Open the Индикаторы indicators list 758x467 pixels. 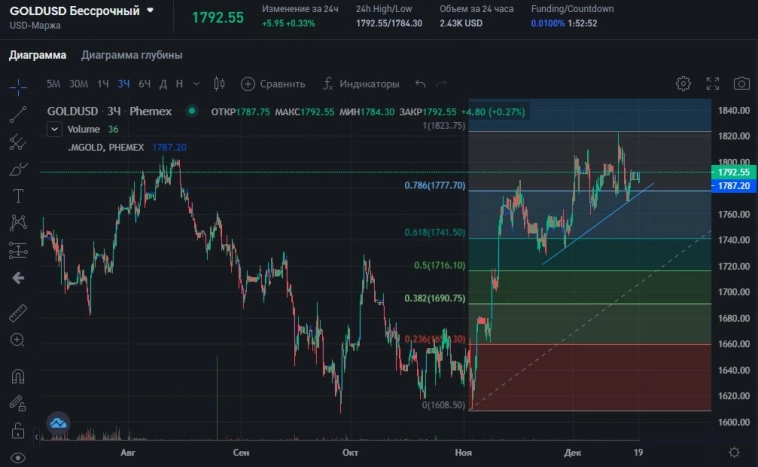(x=360, y=84)
